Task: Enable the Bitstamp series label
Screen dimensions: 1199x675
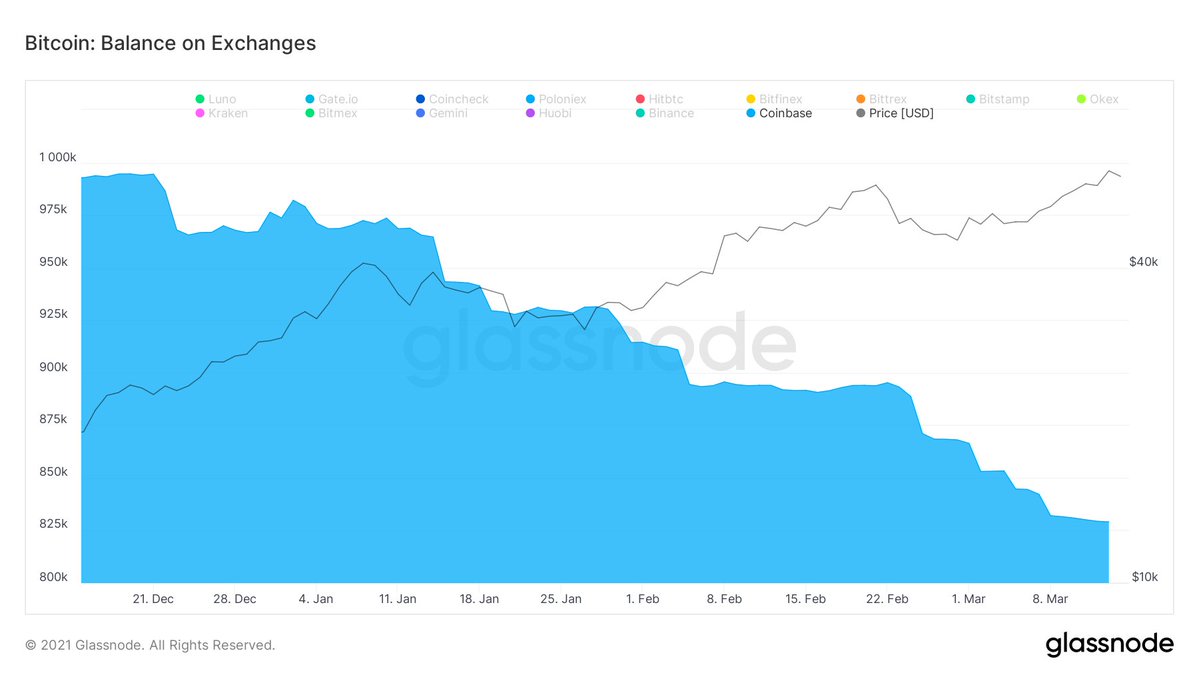Action: tap(1004, 99)
